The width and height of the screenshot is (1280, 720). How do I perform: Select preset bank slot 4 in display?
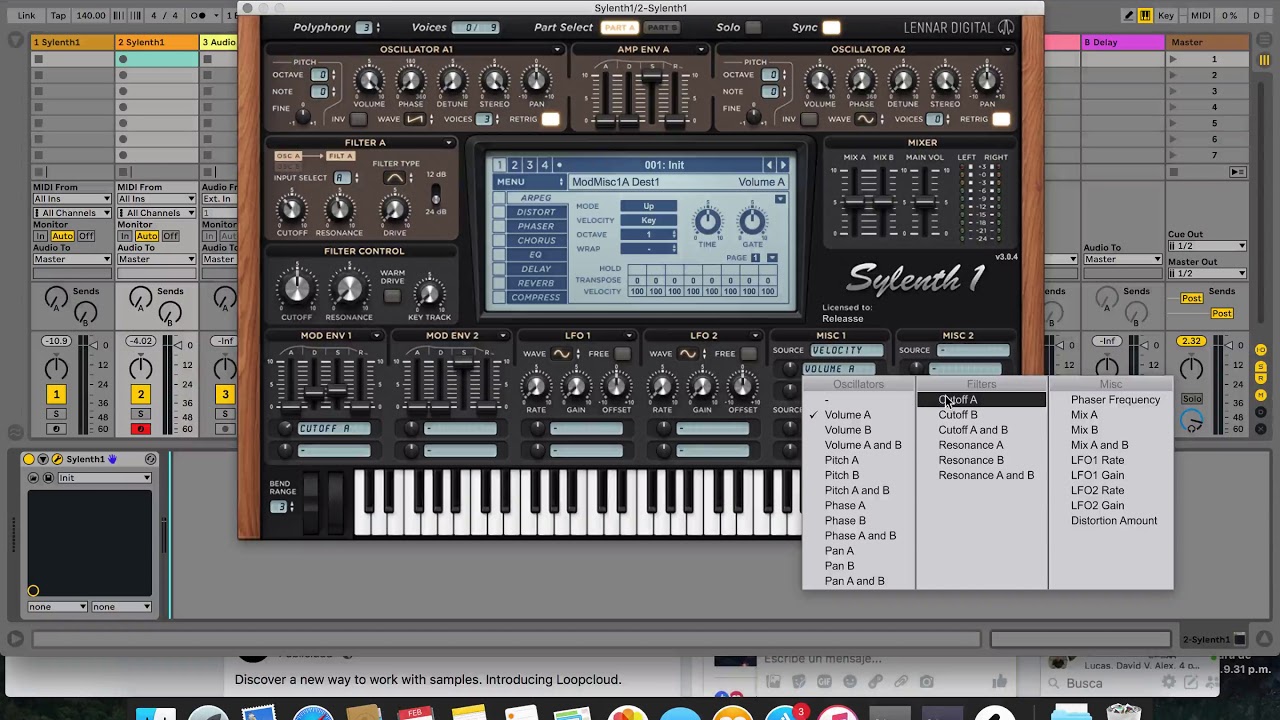[544, 165]
